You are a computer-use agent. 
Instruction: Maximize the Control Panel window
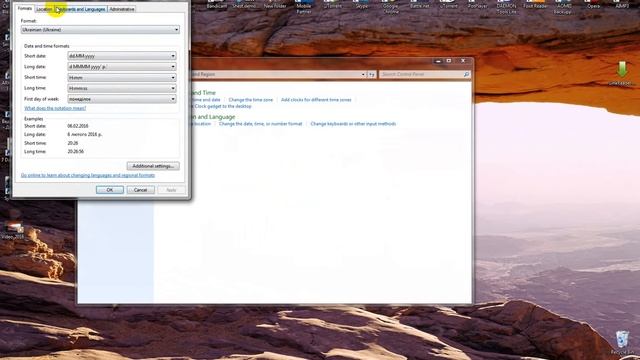click(449, 61)
